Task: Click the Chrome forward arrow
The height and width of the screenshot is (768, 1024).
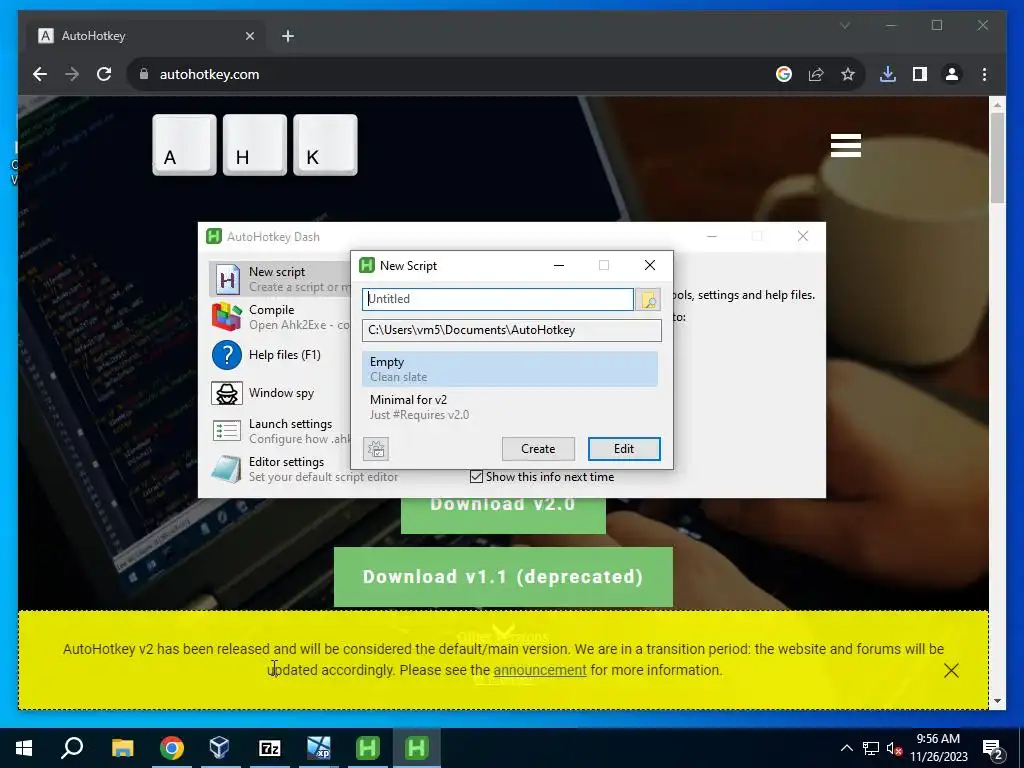Action: coord(72,74)
